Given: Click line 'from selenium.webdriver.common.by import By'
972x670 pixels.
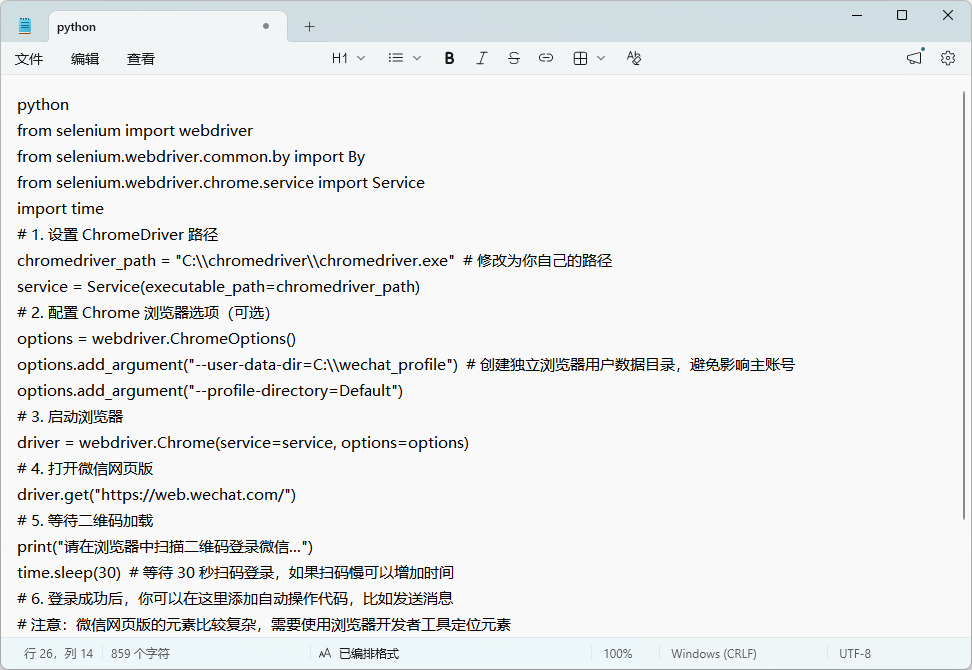Looking at the screenshot, I should 191,157.
